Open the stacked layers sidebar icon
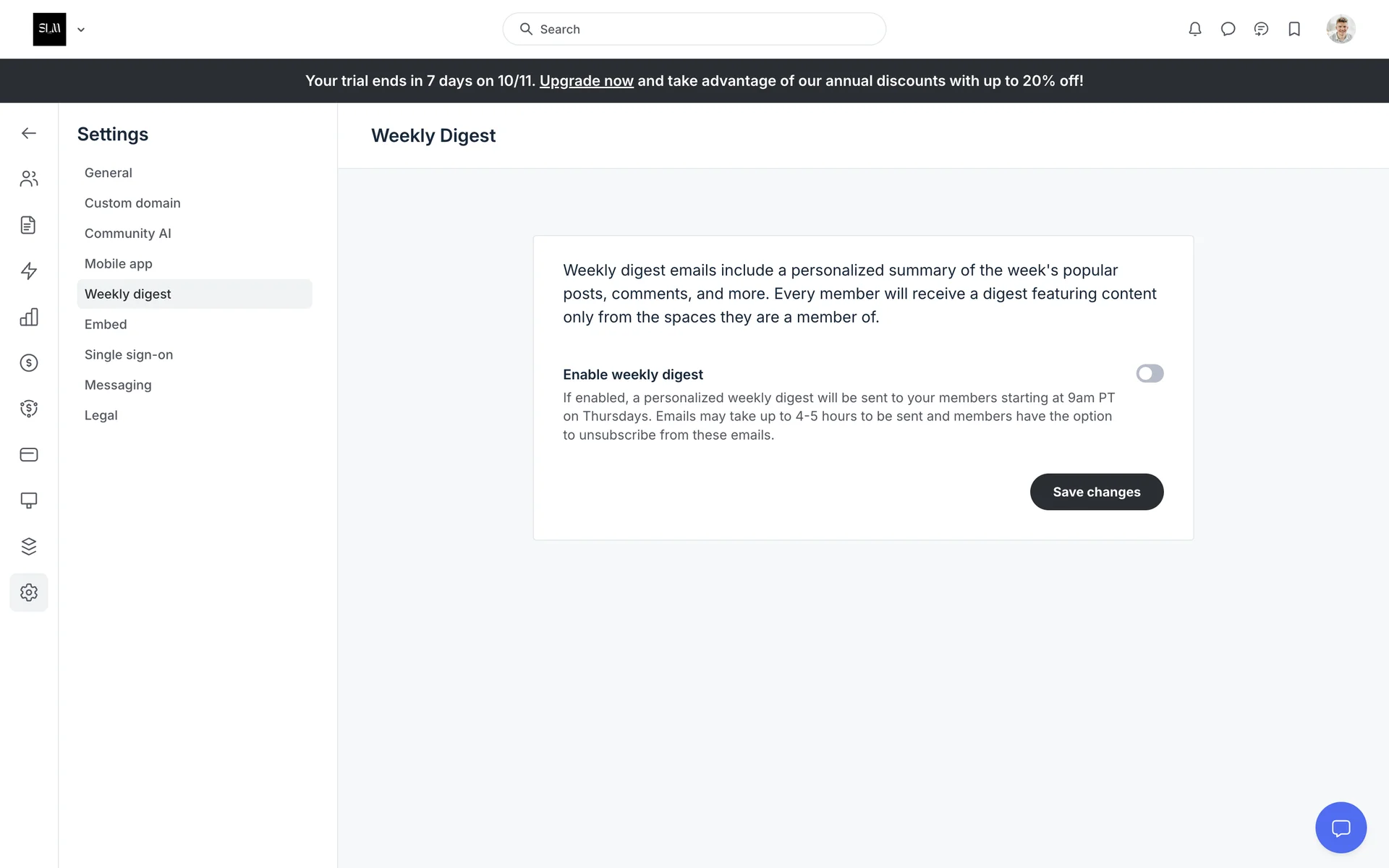 tap(29, 546)
